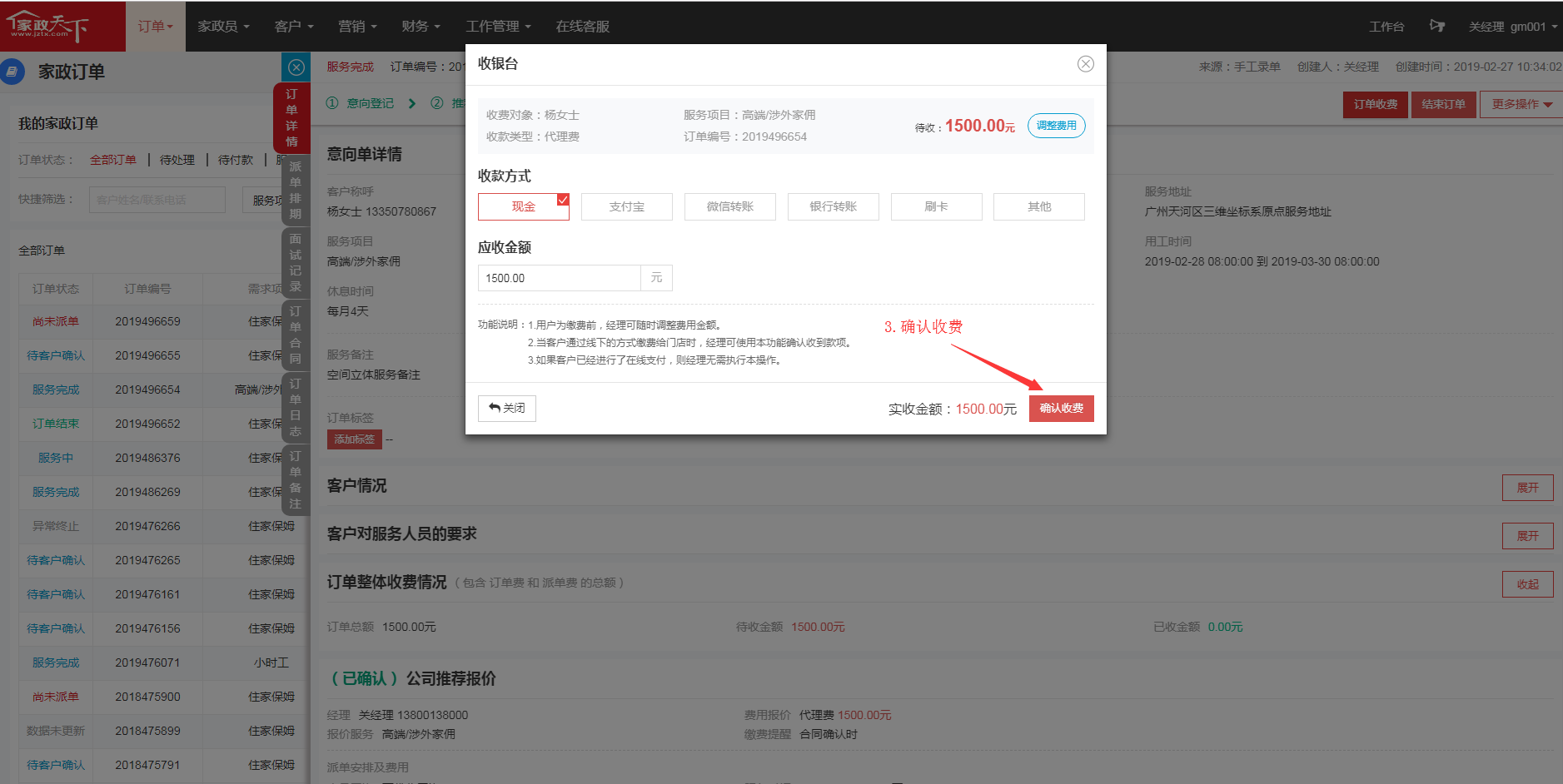The height and width of the screenshot is (784, 1563).
Task: Click quick filter name/phone input
Action: pos(157,200)
